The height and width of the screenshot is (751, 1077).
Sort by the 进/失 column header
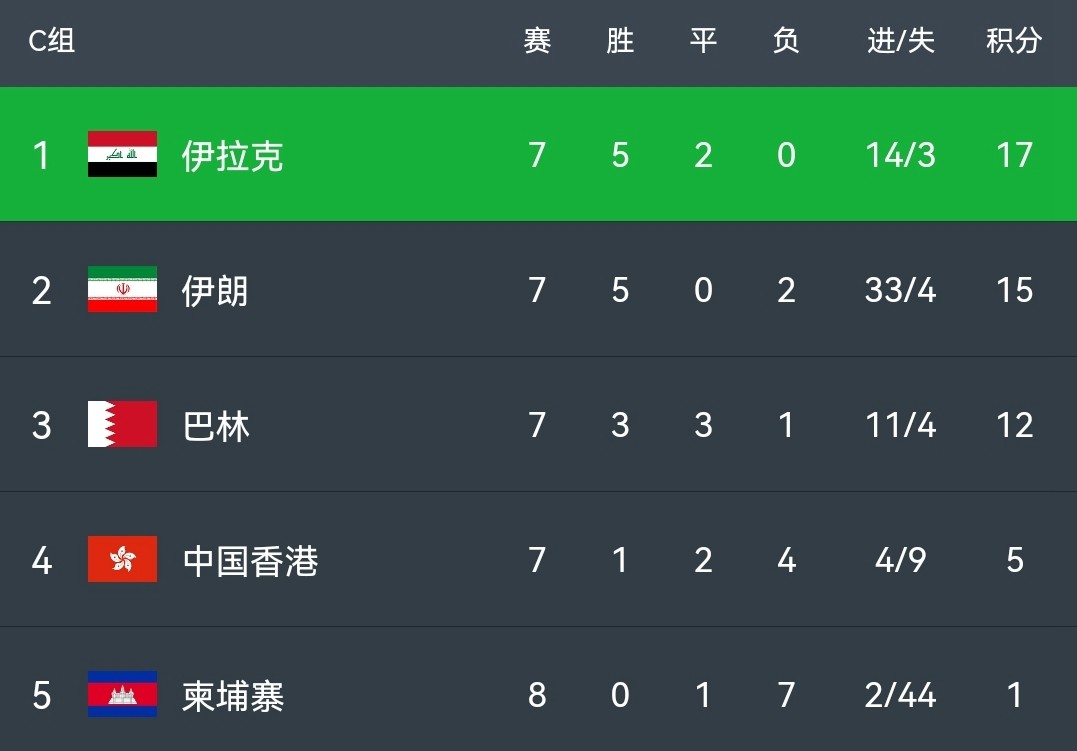(900, 41)
